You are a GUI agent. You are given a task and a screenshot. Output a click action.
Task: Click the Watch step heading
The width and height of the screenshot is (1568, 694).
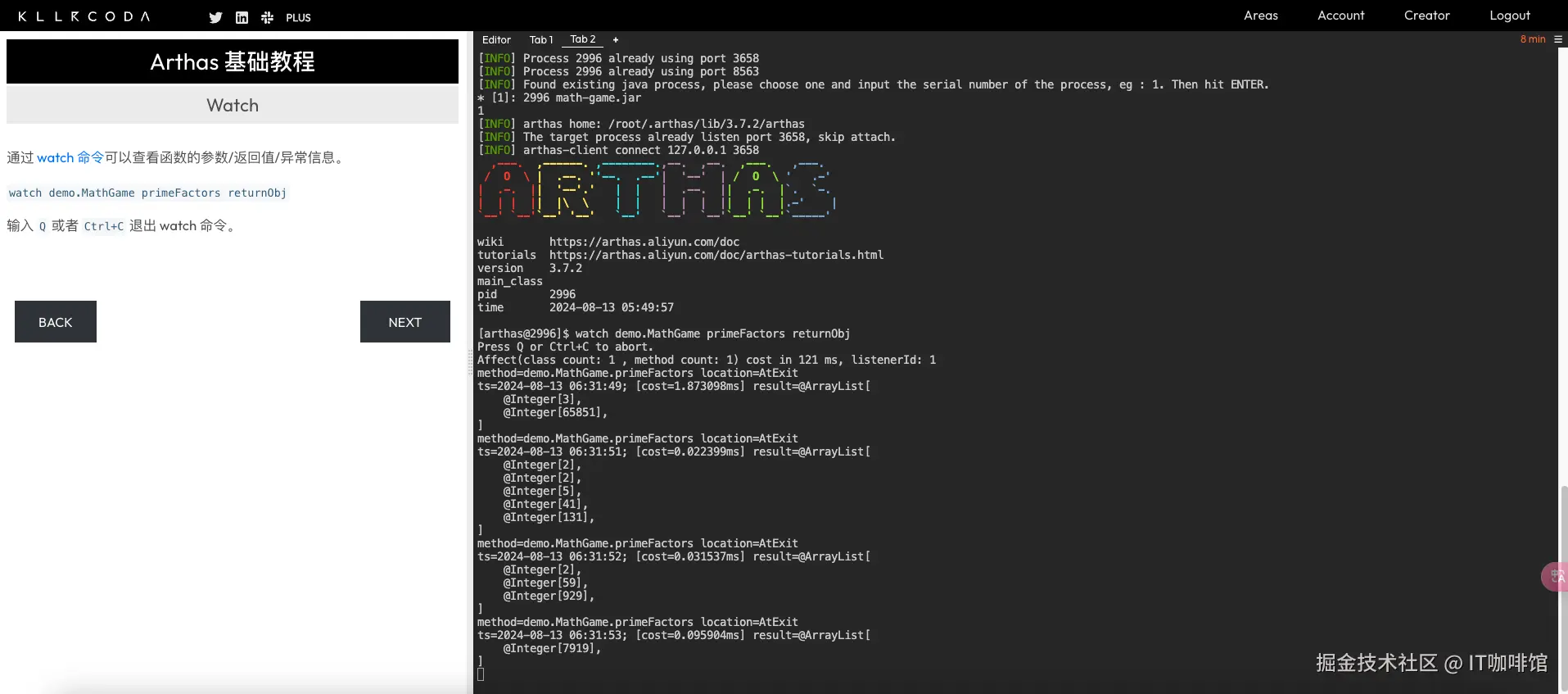pos(233,105)
